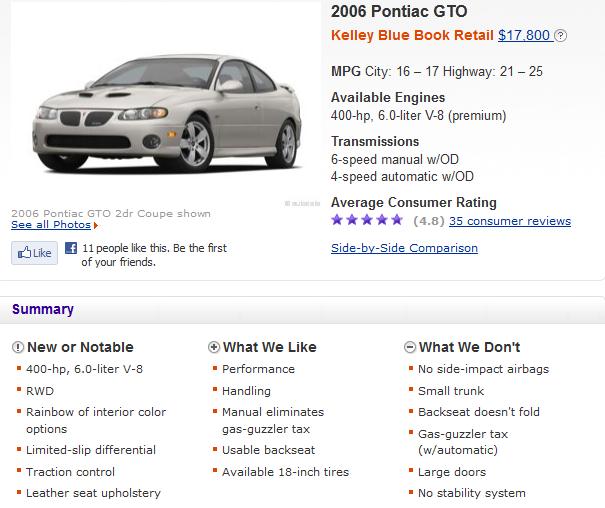605x508 pixels.
Task: Open 35 consumer reviews link
Action: pos(510,221)
